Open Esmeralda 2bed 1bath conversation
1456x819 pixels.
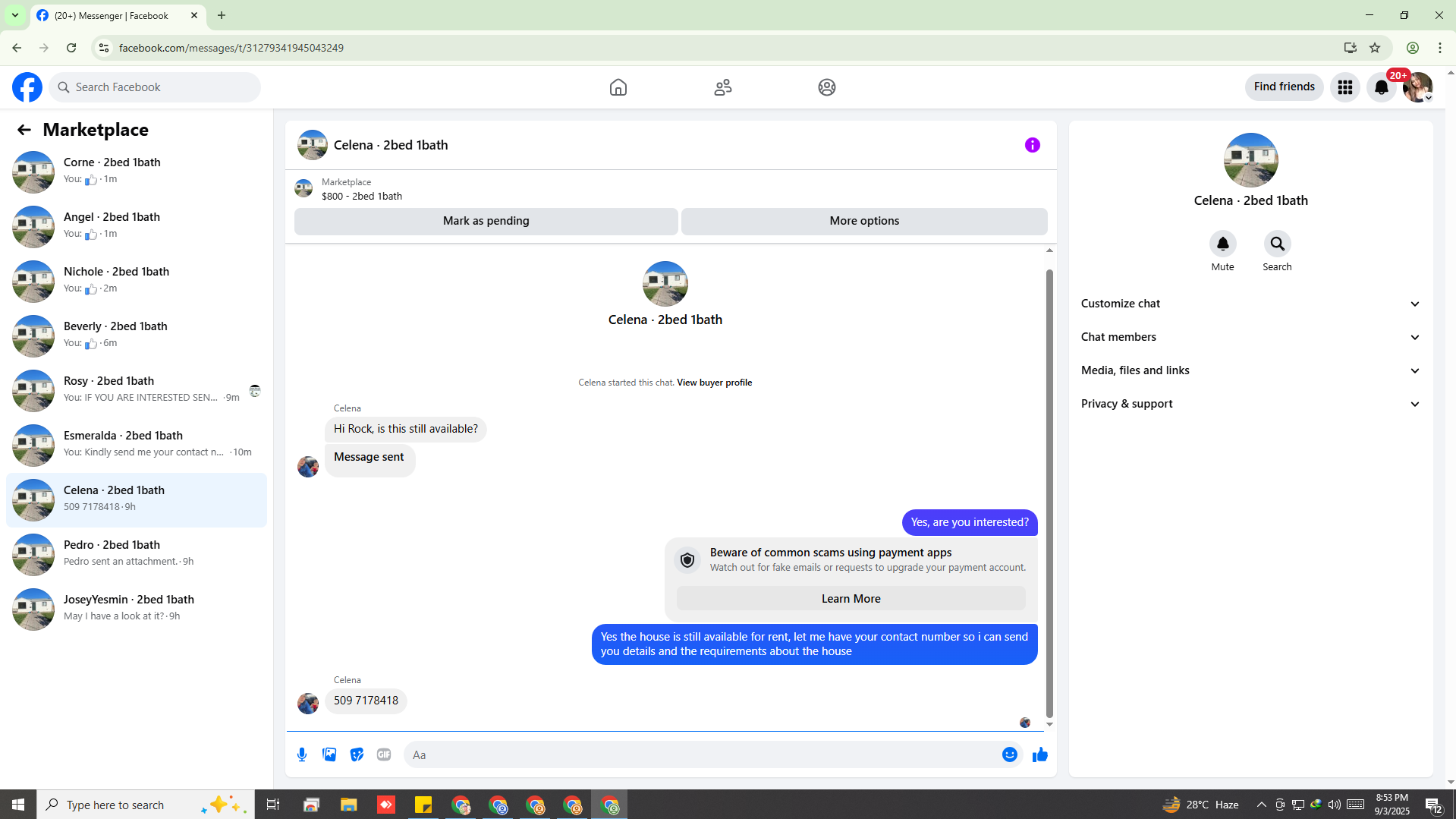pos(137,445)
